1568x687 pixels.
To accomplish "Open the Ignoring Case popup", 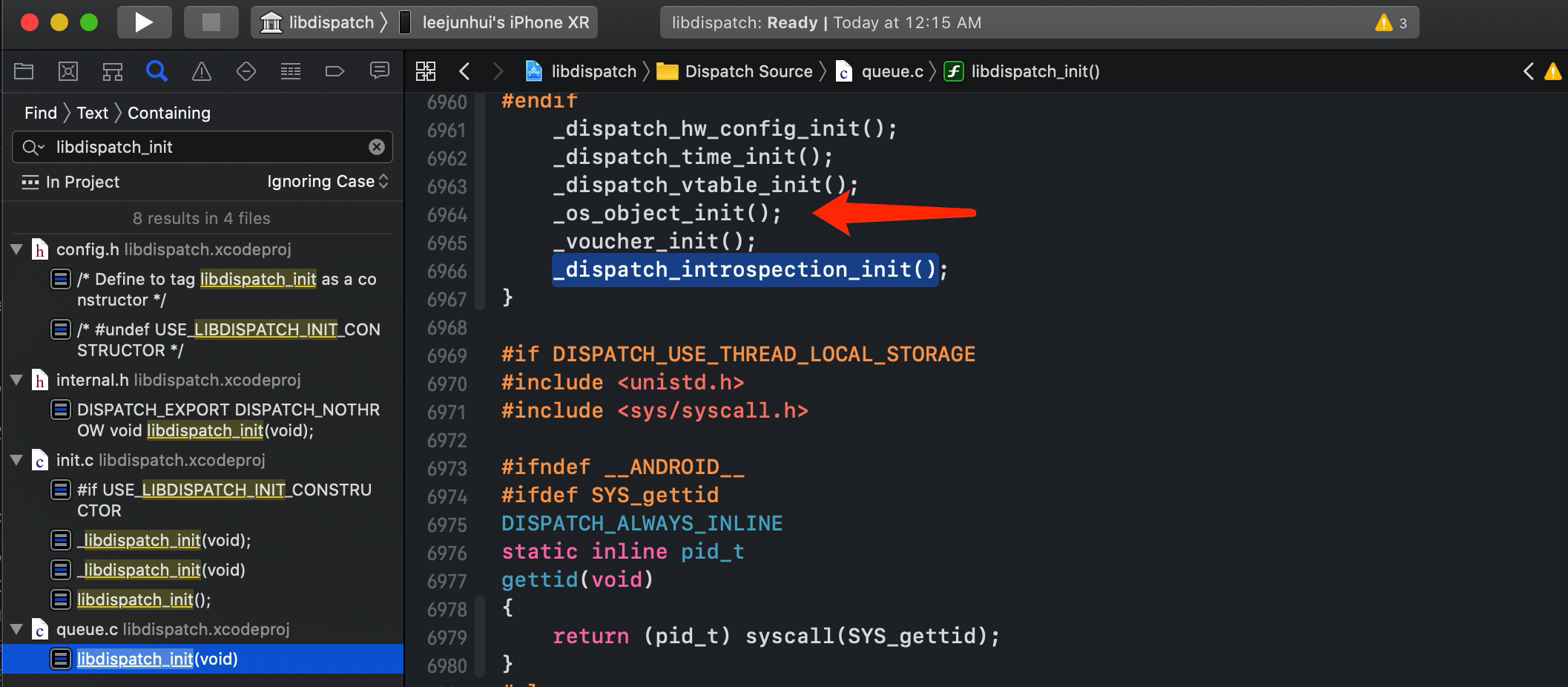I will coord(328,182).
